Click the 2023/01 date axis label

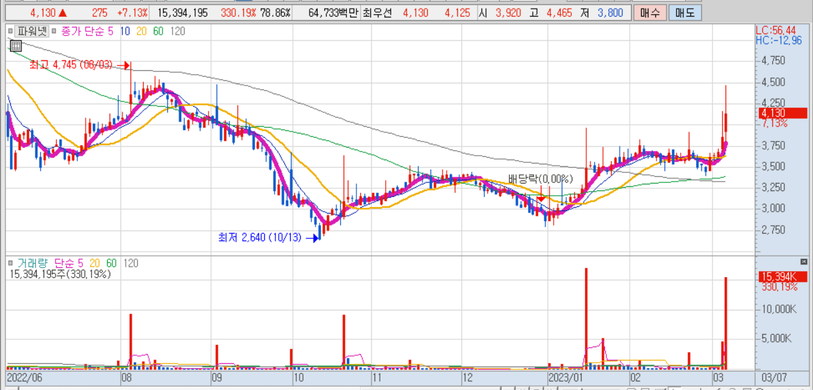point(565,377)
